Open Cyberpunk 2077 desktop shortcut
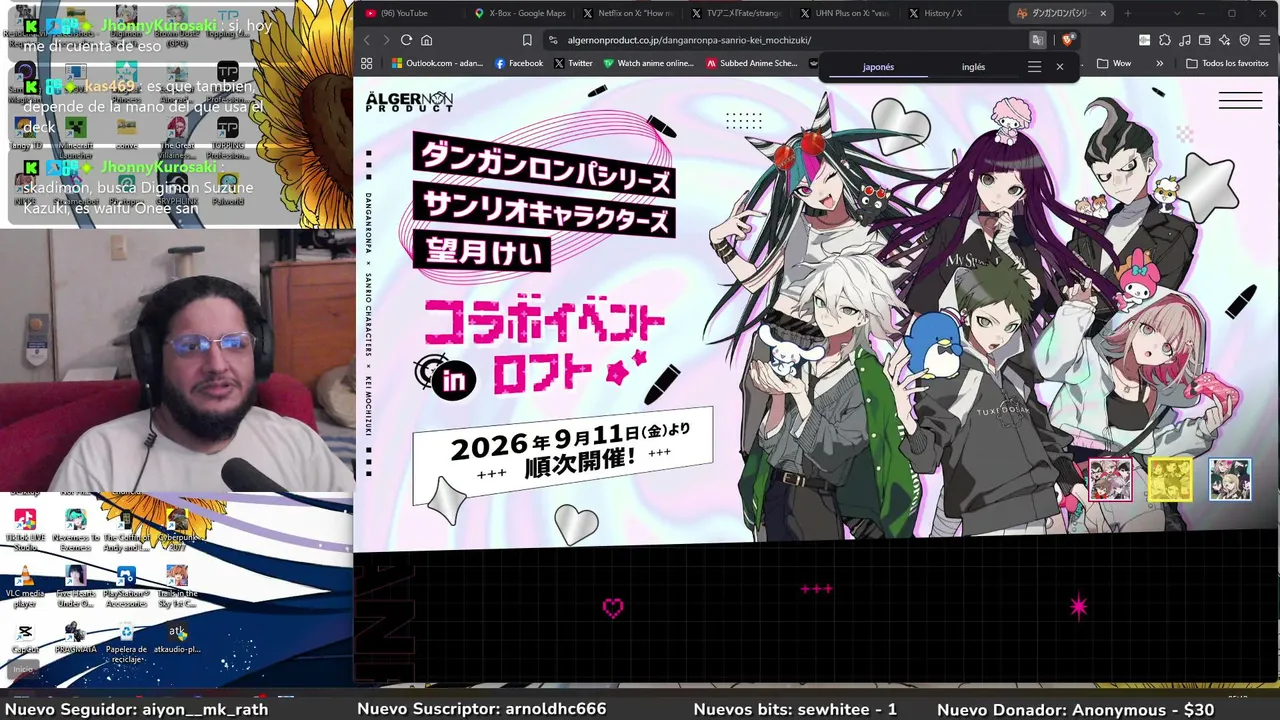Image resolution: width=1280 pixels, height=720 pixels. (177, 531)
